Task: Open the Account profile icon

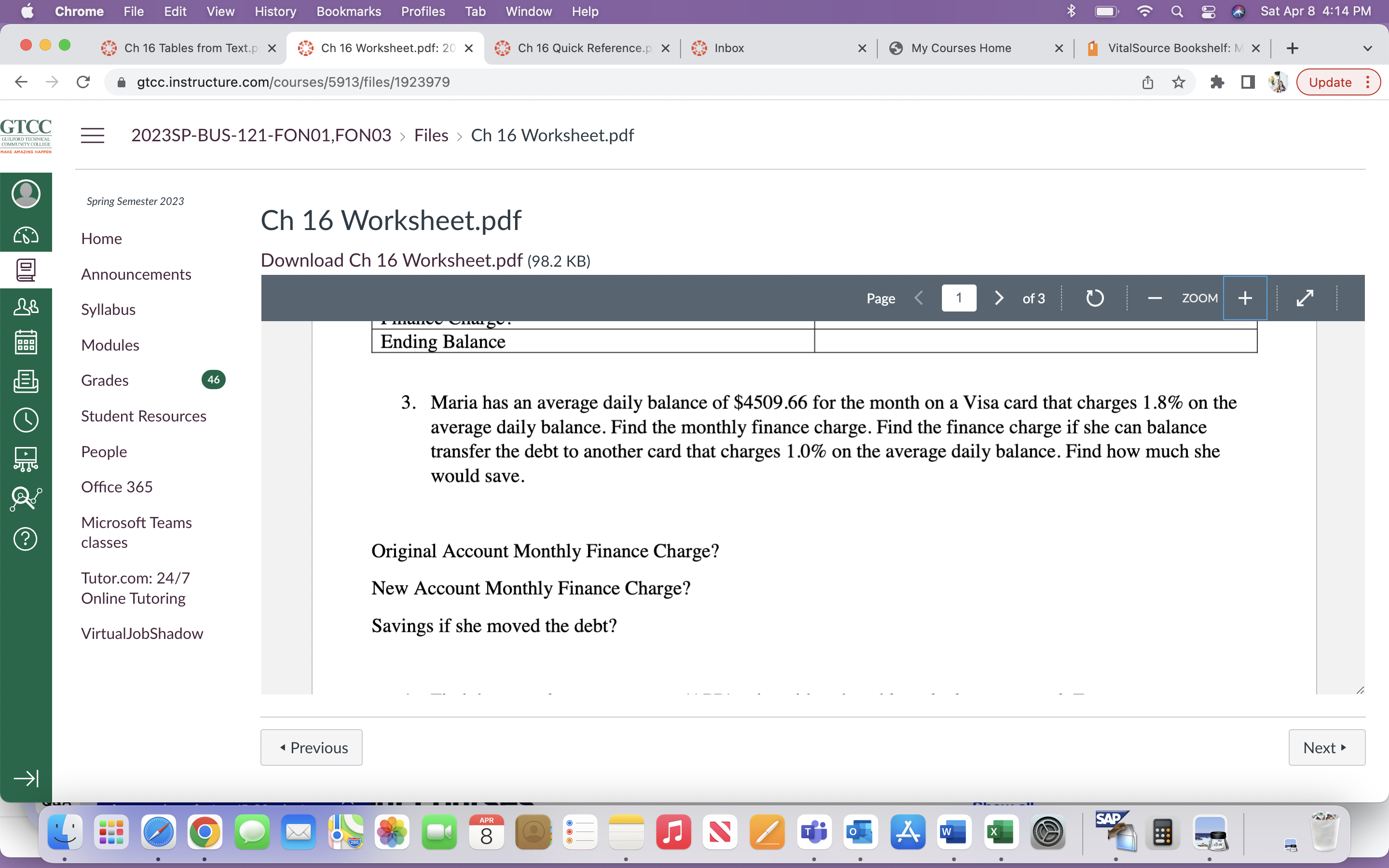Action: coord(26,193)
